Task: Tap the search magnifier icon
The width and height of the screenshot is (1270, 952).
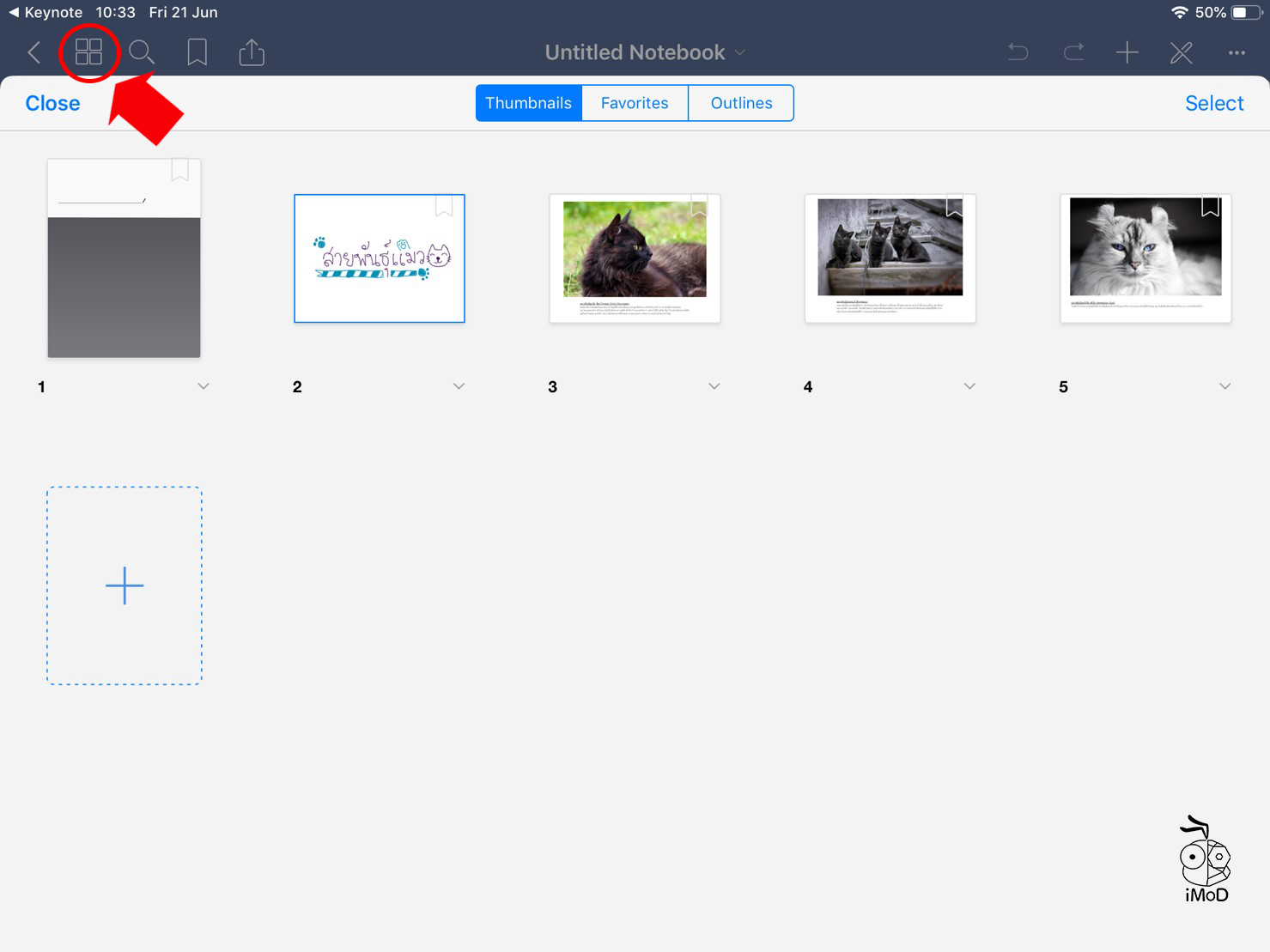Action: tap(142, 52)
